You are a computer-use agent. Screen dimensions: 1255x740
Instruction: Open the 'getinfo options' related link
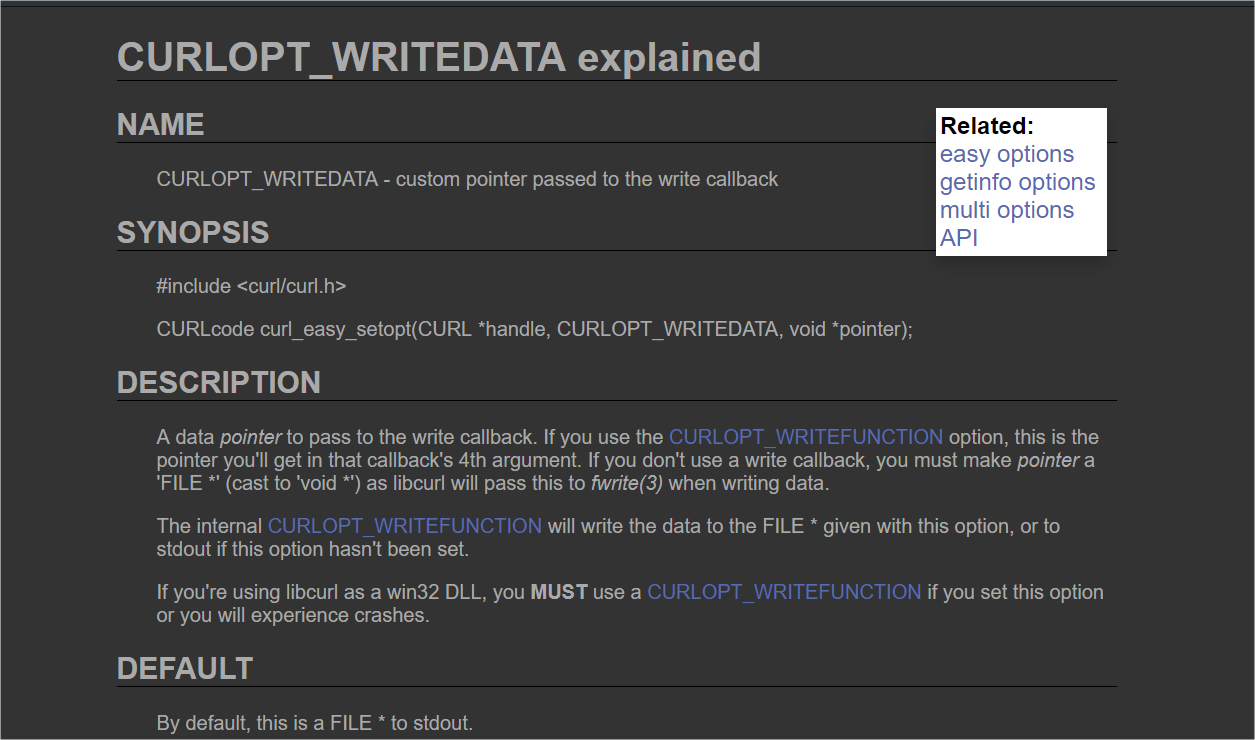1017,182
